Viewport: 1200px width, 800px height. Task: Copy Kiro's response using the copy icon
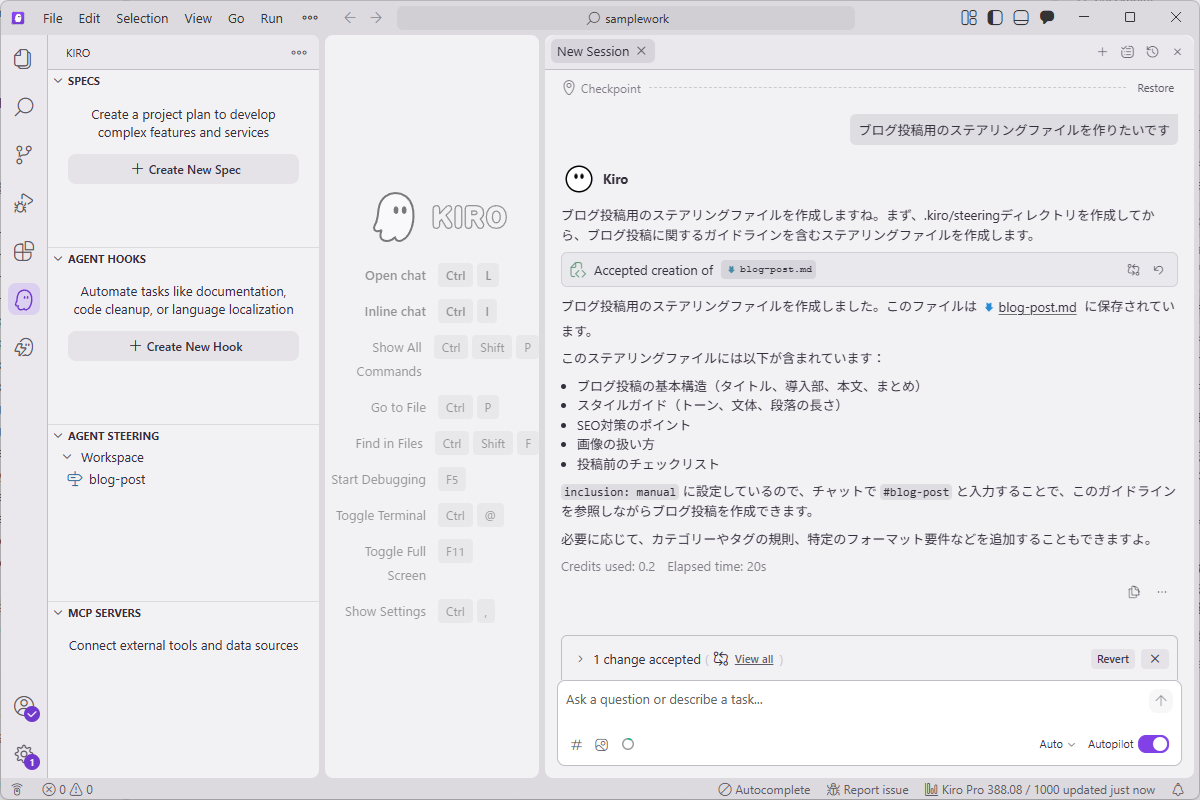[x=1134, y=591]
